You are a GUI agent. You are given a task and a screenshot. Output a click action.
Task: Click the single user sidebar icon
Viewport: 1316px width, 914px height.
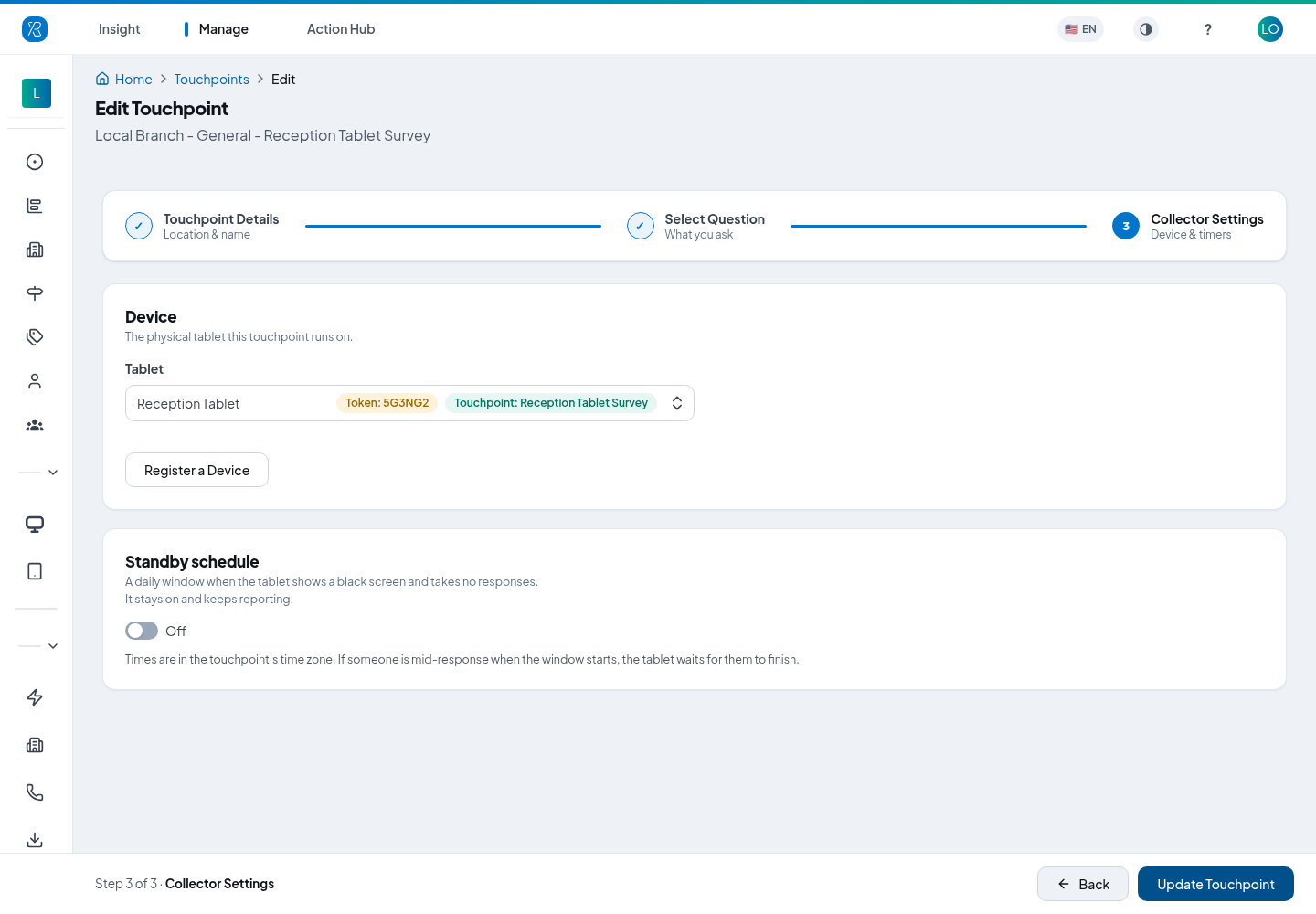[35, 381]
